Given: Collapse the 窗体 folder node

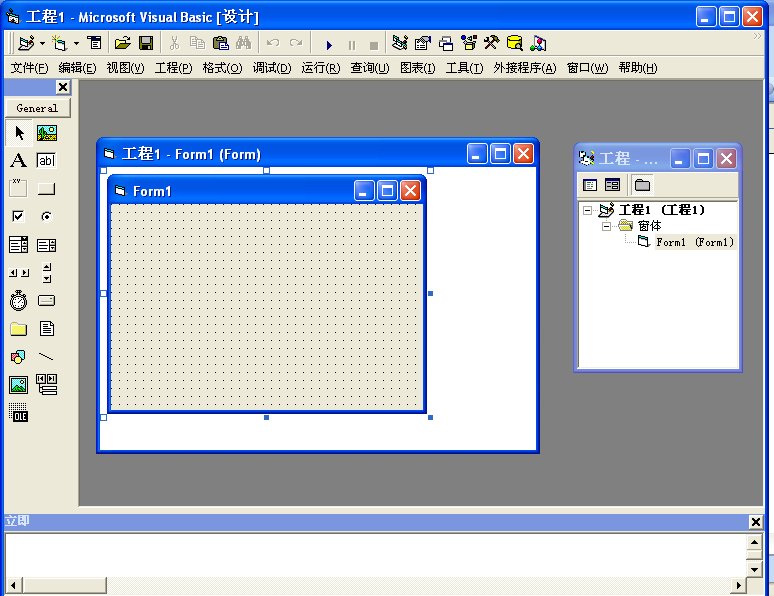Looking at the screenshot, I should 606,227.
